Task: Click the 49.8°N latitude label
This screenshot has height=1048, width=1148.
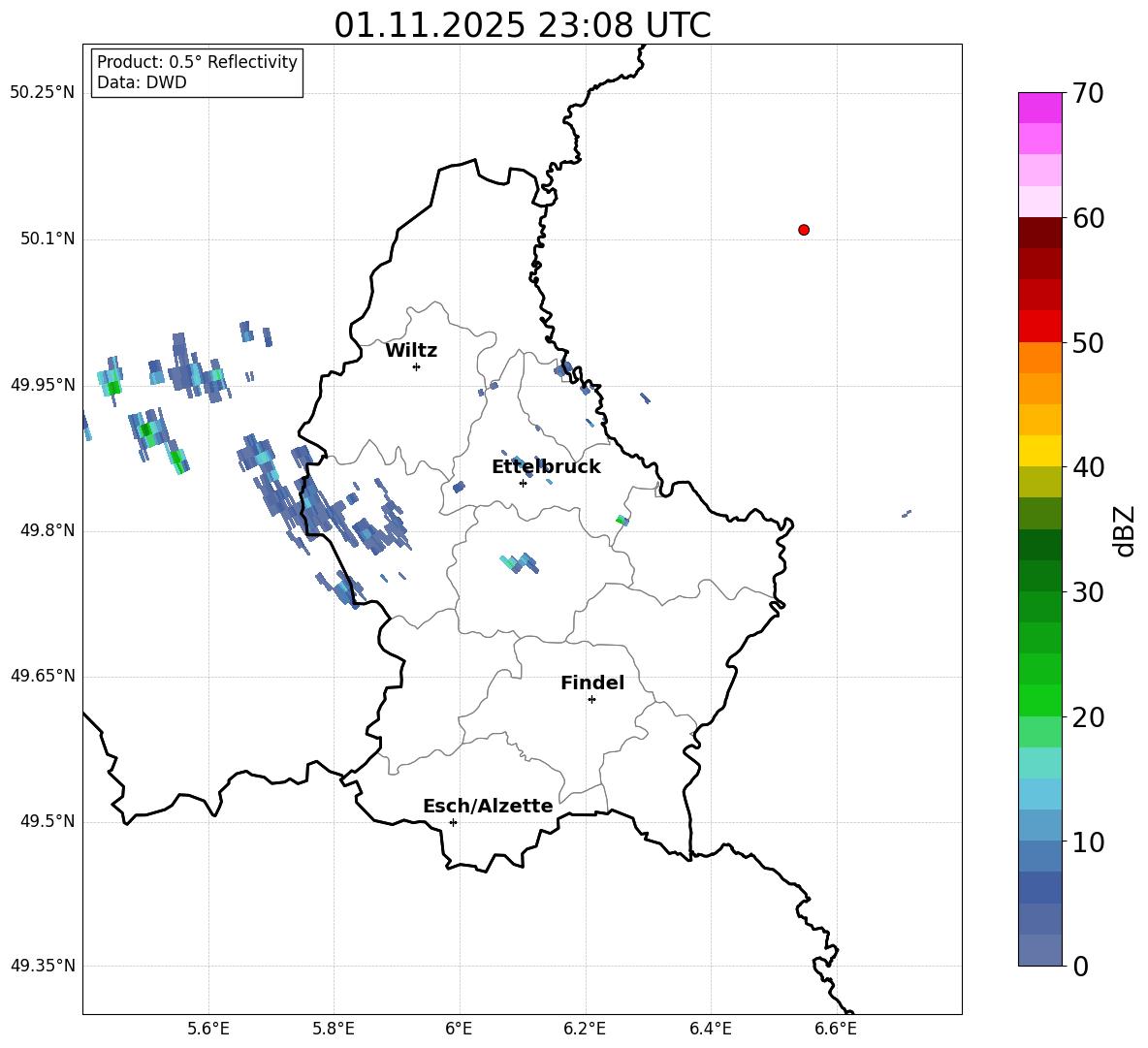Action: pyautogui.click(x=48, y=530)
